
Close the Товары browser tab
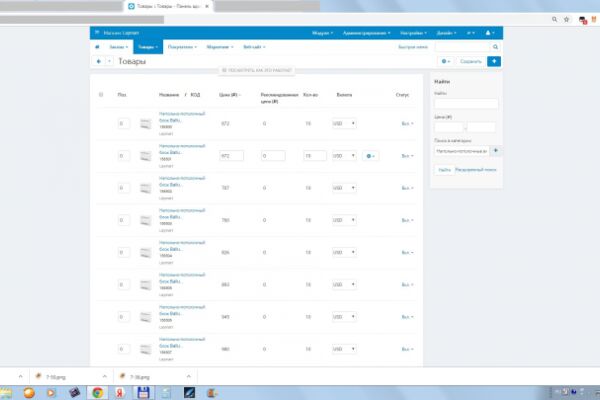coord(207,6)
